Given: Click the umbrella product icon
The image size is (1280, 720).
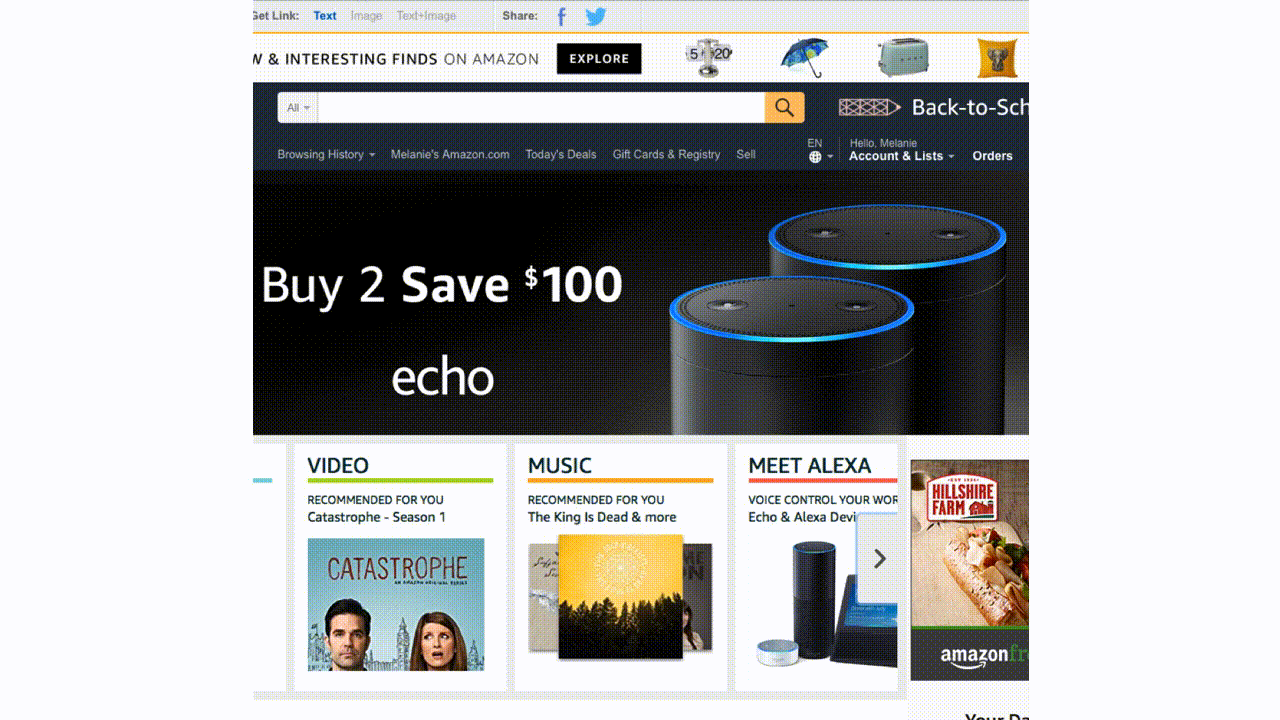Looking at the screenshot, I should [805, 57].
